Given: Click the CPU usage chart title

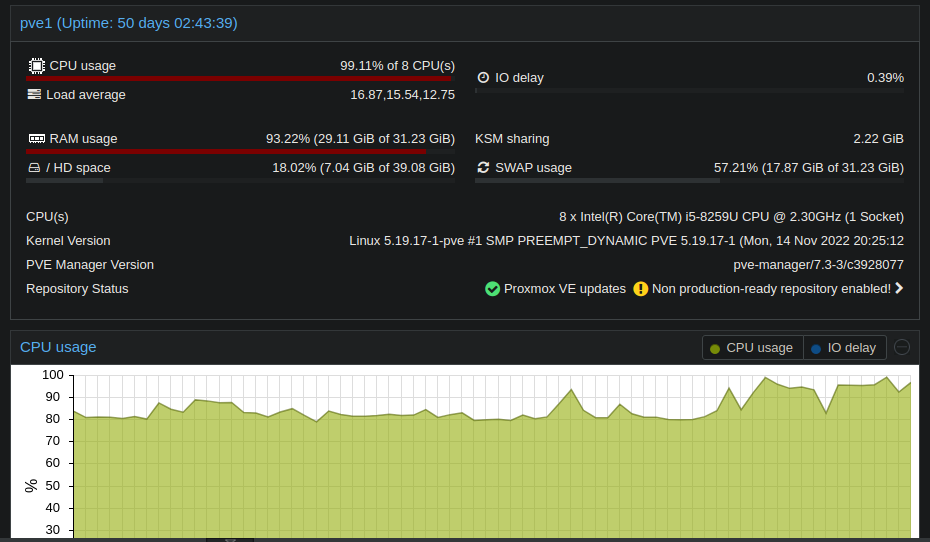Looking at the screenshot, I should click(x=58, y=347).
